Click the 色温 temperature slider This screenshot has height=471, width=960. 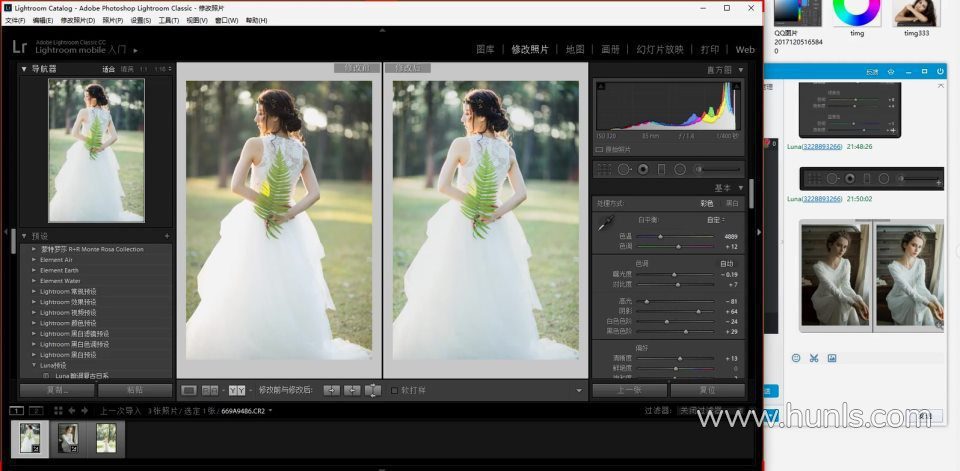click(675, 236)
